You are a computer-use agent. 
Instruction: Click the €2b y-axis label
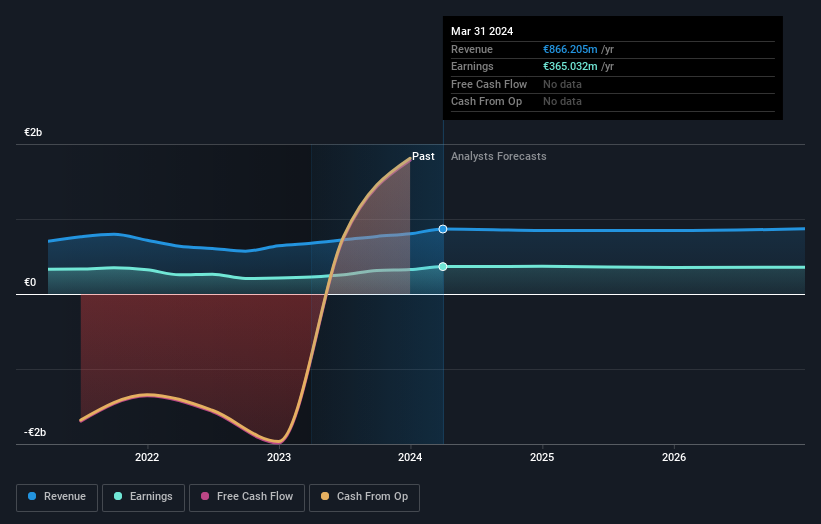33,132
